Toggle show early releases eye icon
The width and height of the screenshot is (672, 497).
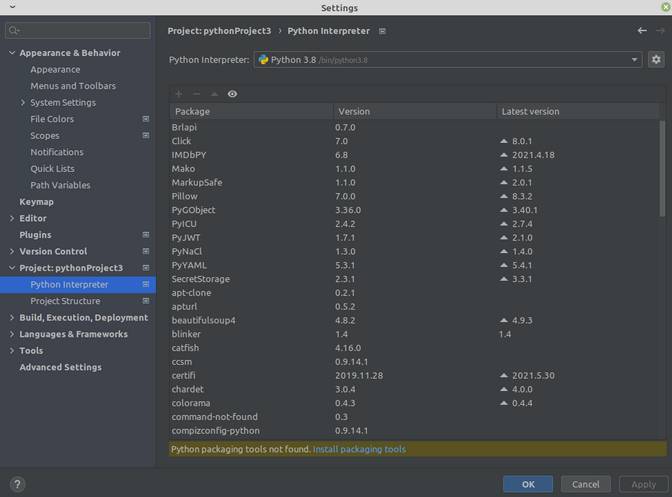click(x=232, y=94)
